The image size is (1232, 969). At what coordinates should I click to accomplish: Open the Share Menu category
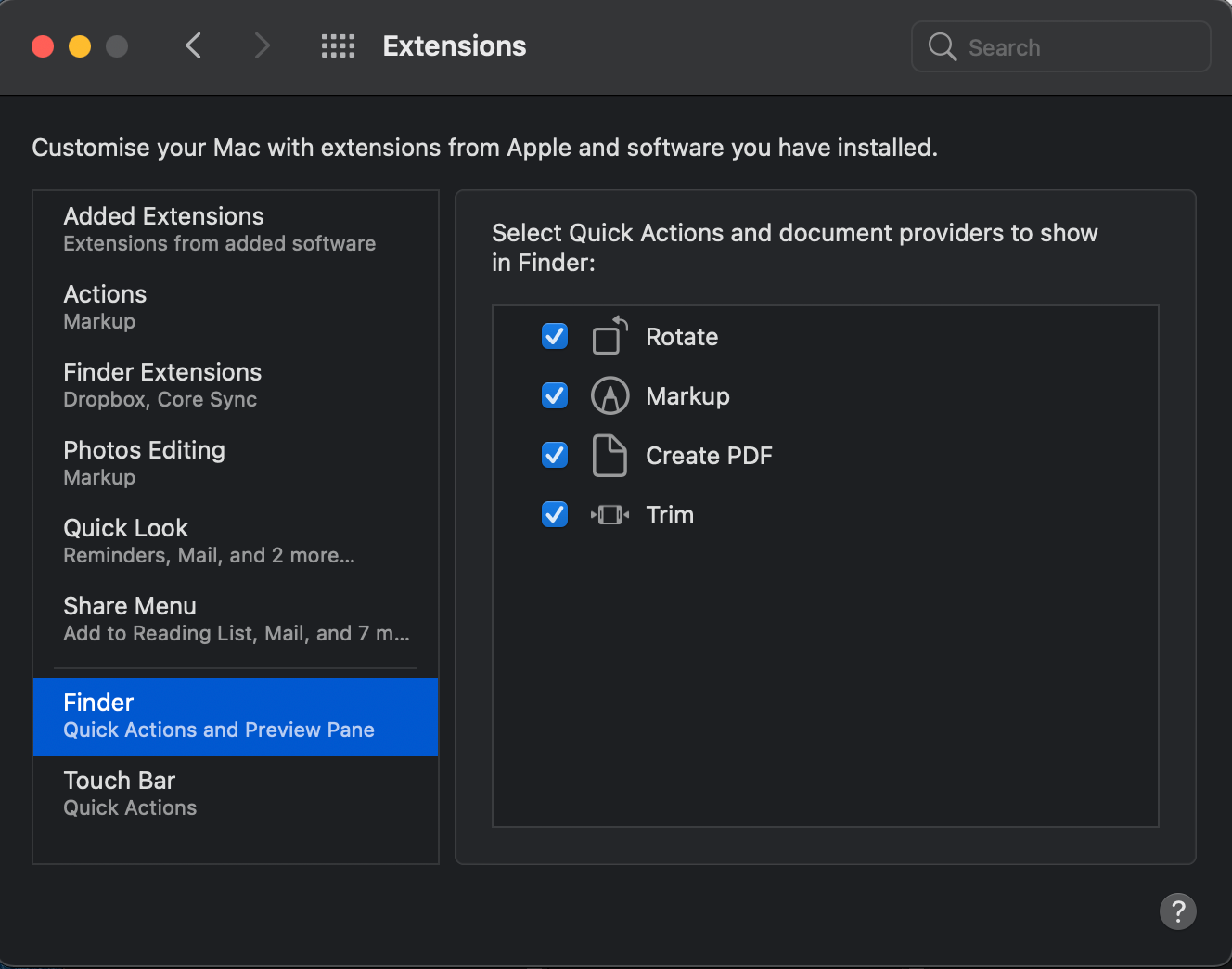pyautogui.click(x=236, y=619)
